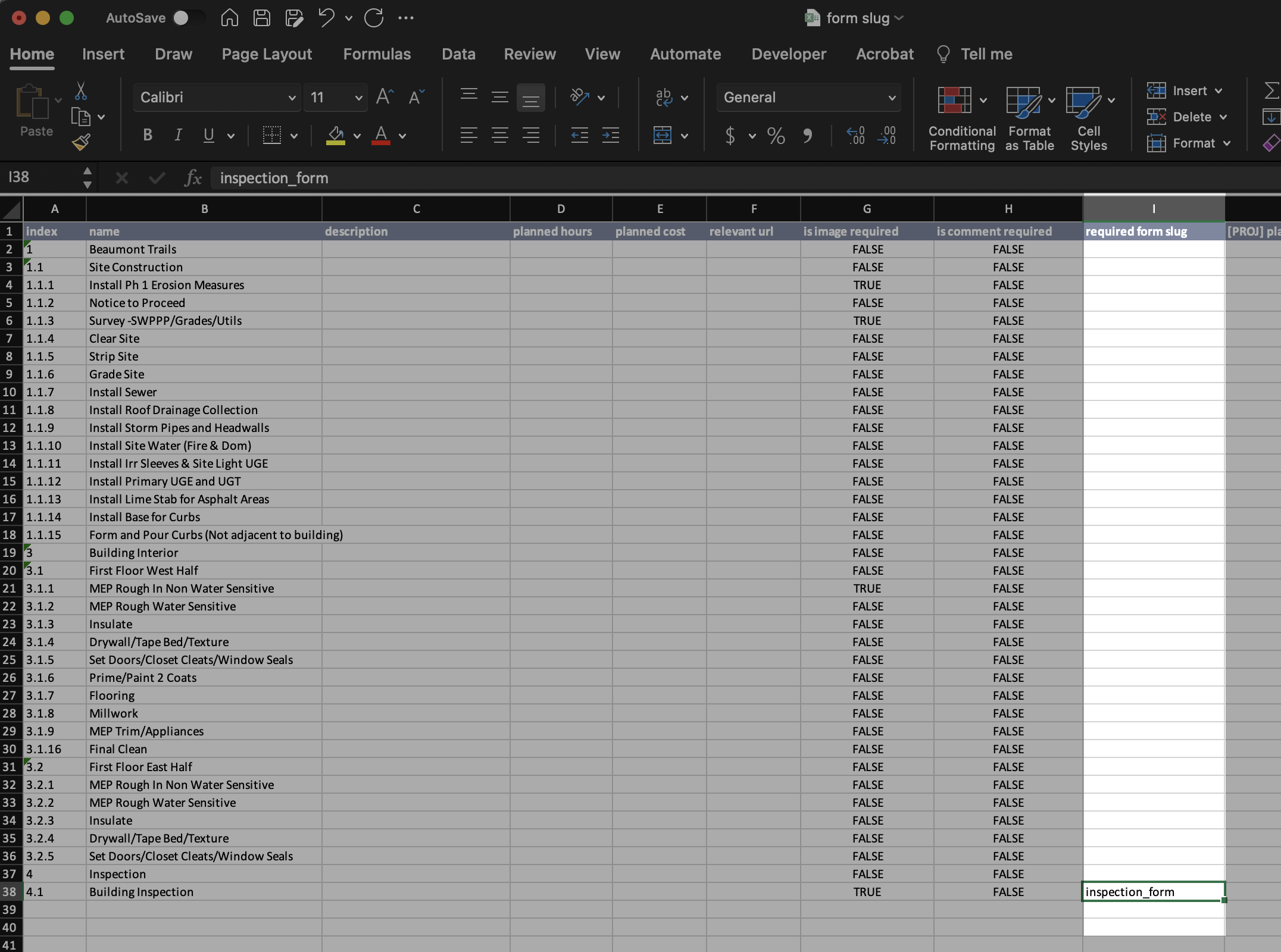Open the General number format dropdown
The height and width of the screenshot is (952, 1281).
click(892, 98)
